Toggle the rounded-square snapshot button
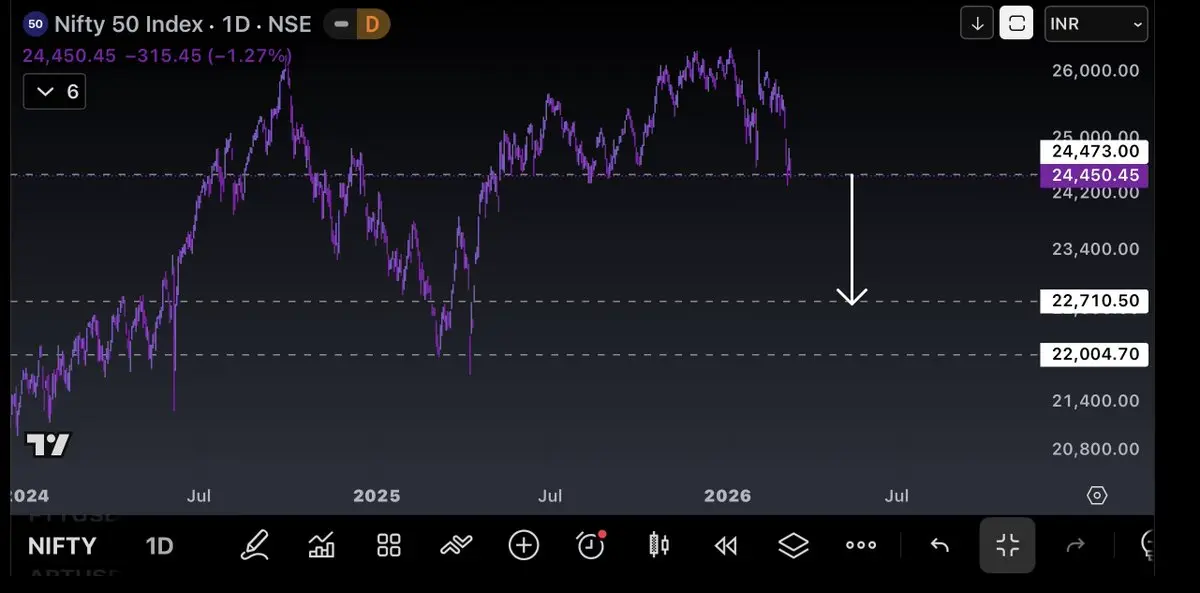The image size is (1200, 593). [1017, 24]
